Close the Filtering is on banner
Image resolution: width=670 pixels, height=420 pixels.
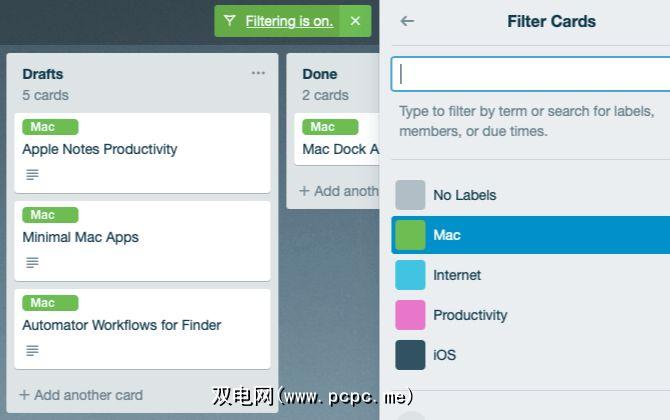tap(355, 21)
